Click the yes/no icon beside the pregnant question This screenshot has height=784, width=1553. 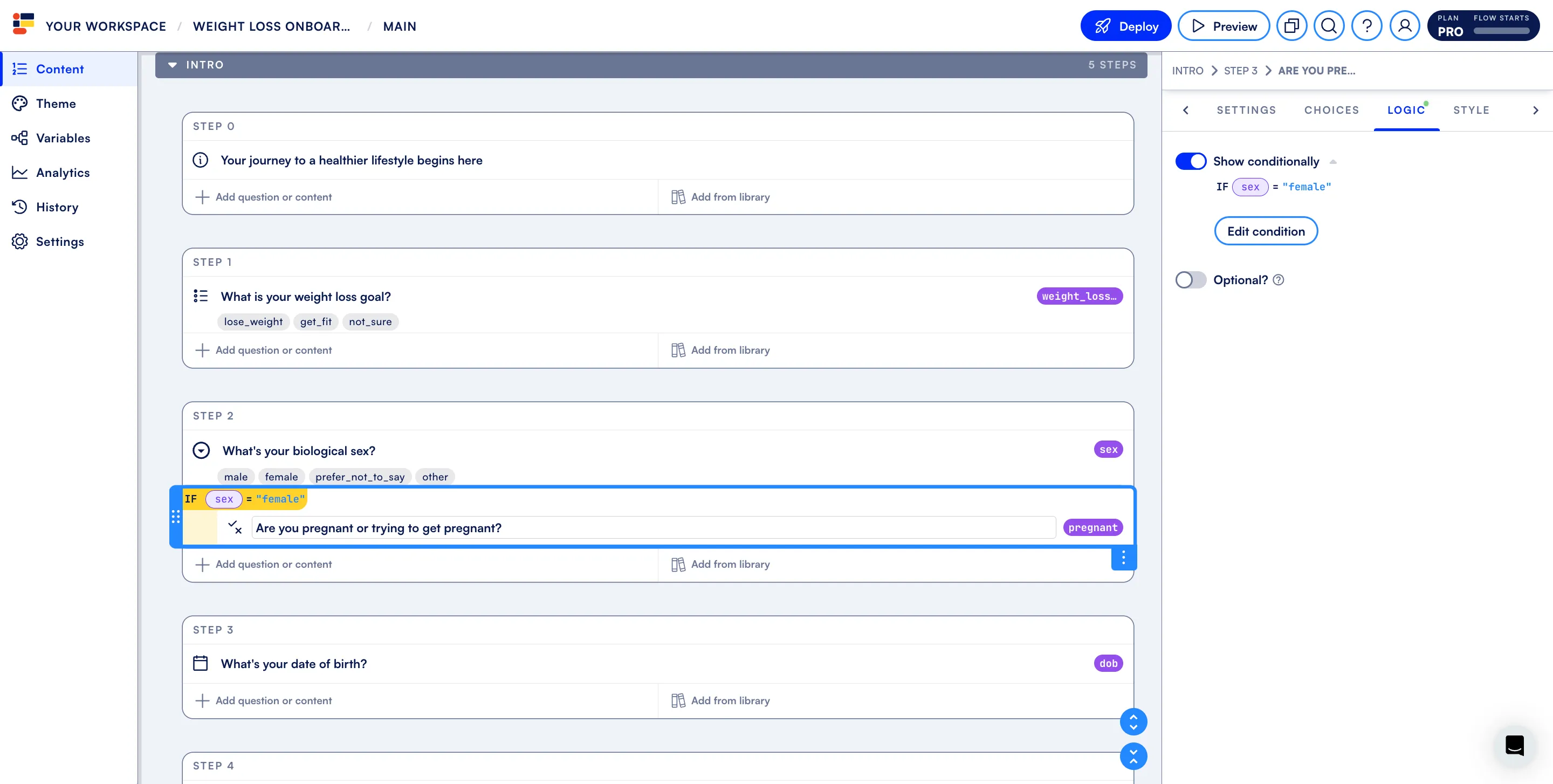point(235,527)
